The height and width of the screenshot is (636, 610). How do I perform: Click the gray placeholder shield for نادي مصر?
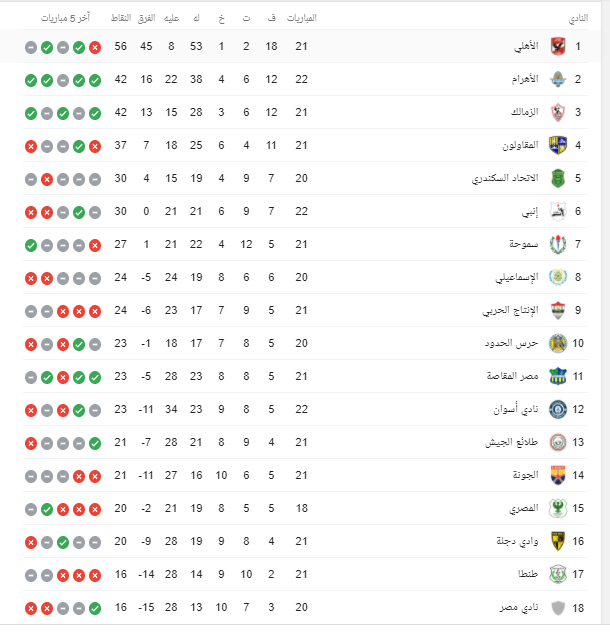coord(558,608)
